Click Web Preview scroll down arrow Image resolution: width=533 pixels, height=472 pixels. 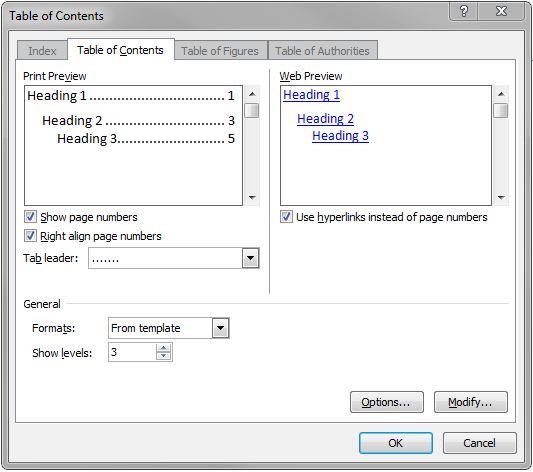click(x=501, y=197)
